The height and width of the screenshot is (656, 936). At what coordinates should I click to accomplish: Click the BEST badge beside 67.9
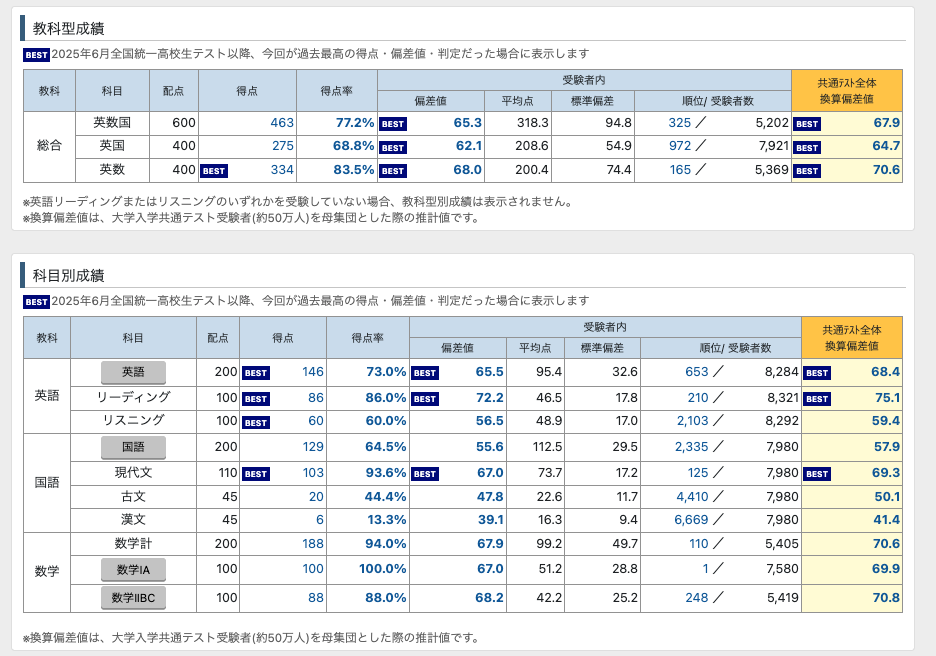pos(807,124)
